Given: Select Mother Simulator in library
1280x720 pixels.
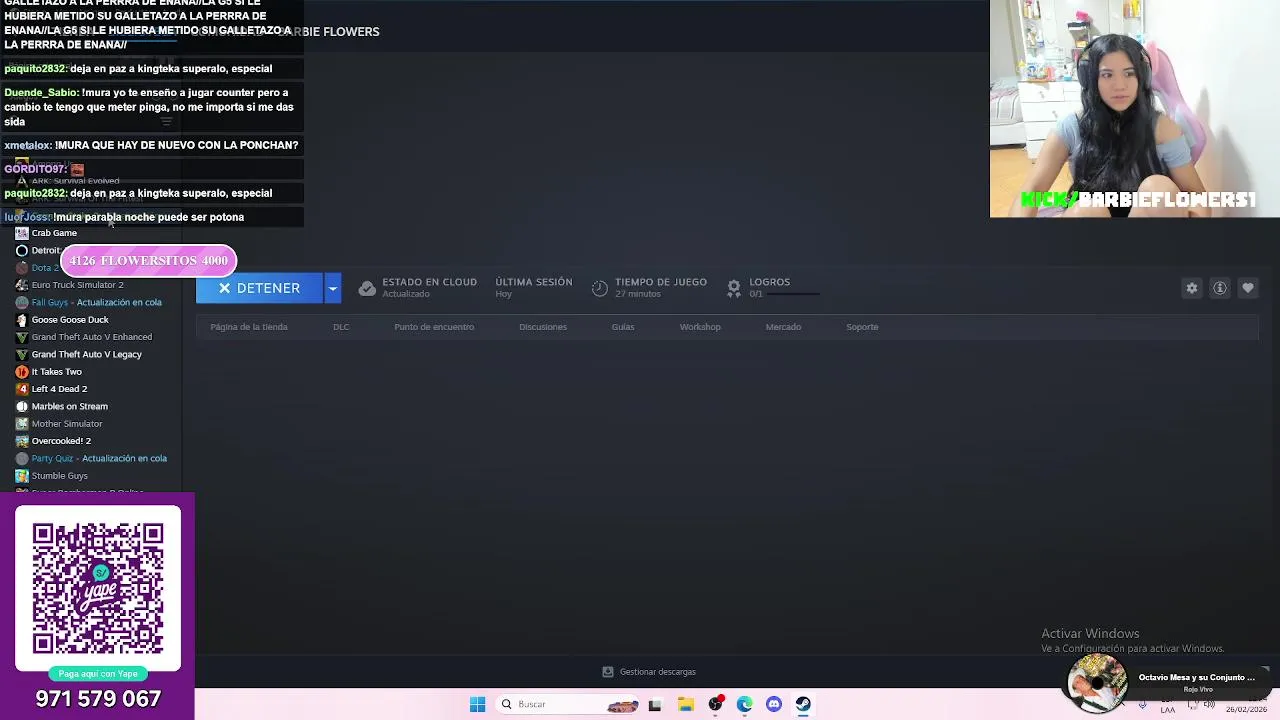Looking at the screenshot, I should coord(67,424).
